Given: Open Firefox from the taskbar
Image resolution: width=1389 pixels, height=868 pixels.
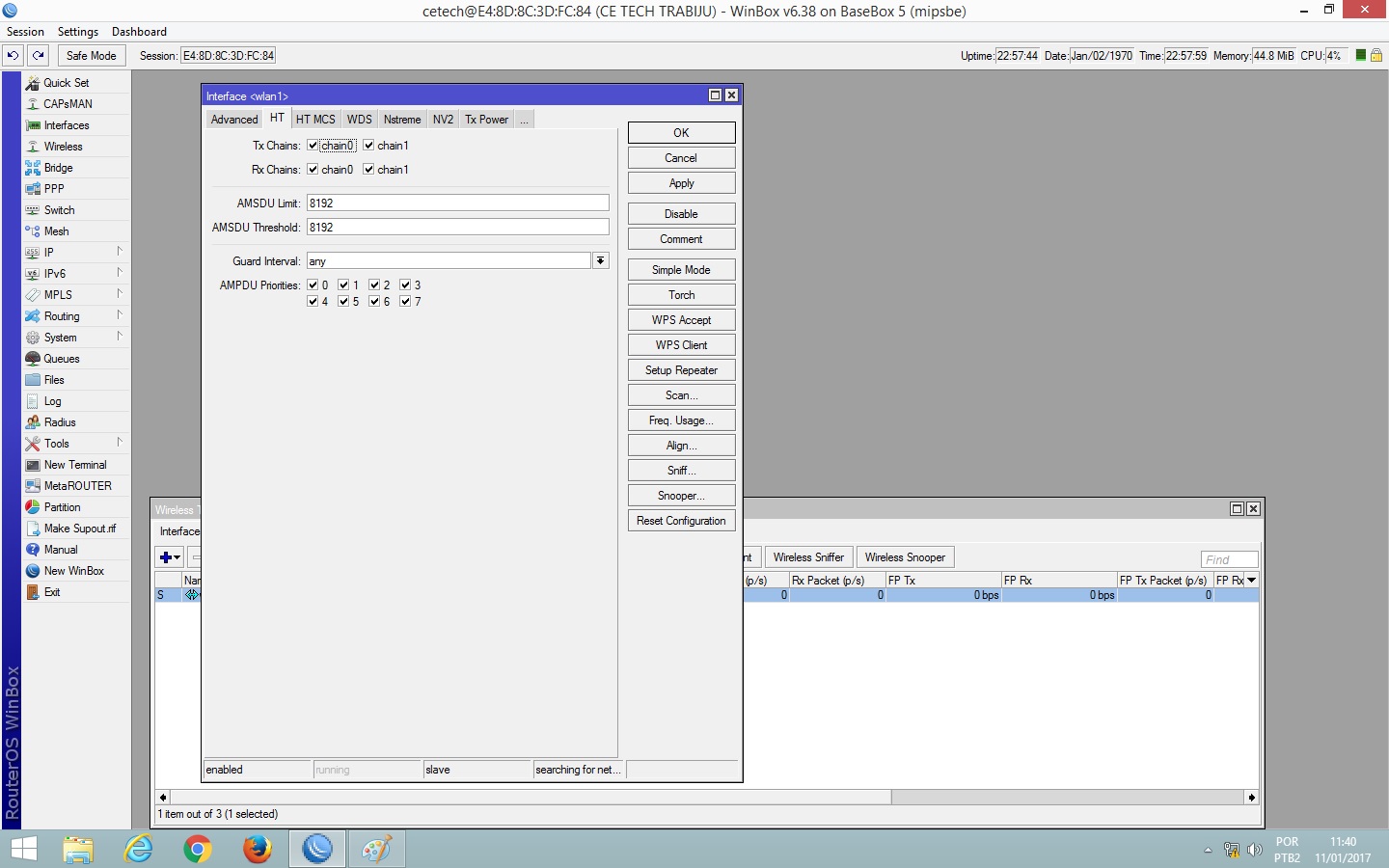Looking at the screenshot, I should (257, 849).
